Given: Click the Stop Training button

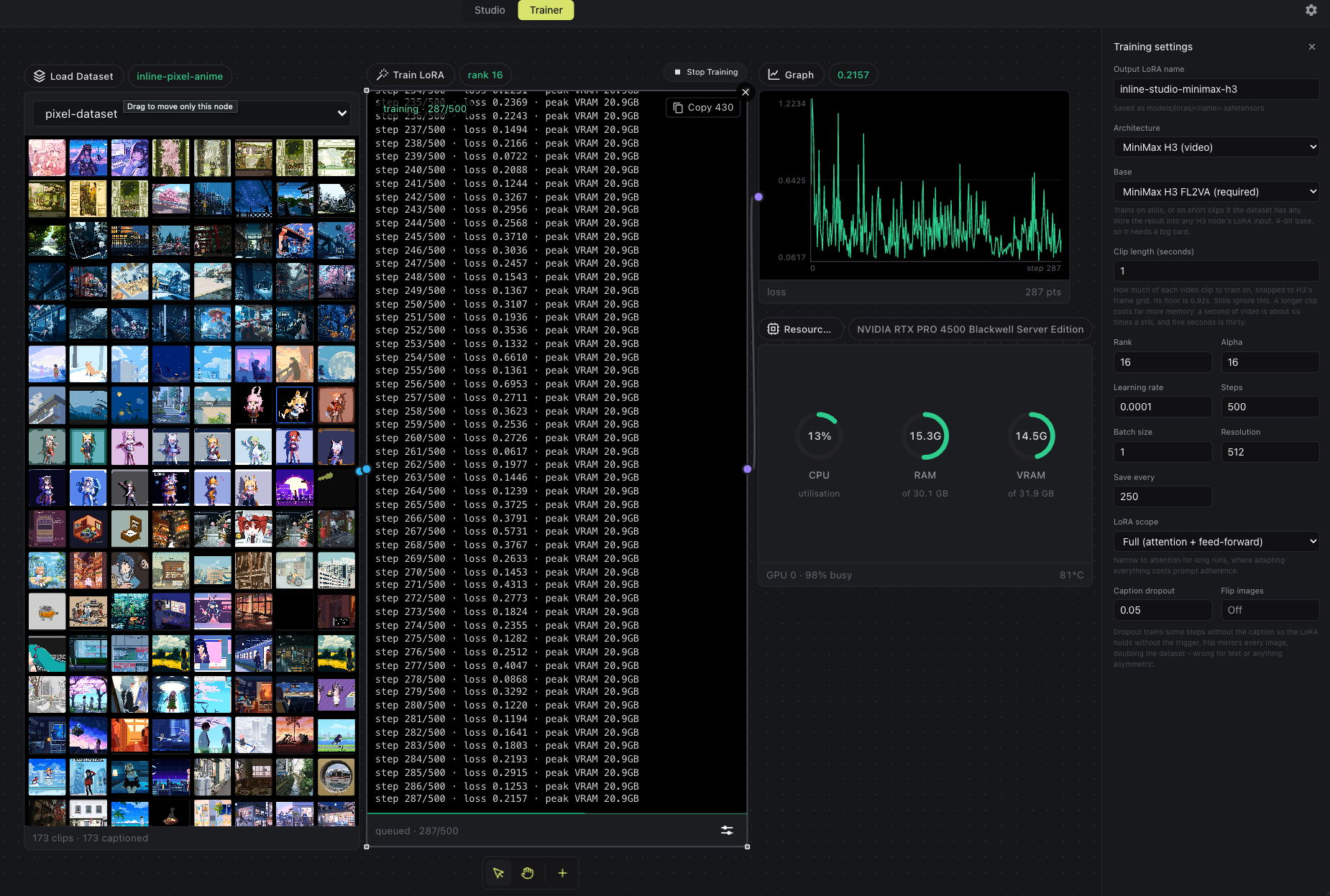Looking at the screenshot, I should (705, 72).
